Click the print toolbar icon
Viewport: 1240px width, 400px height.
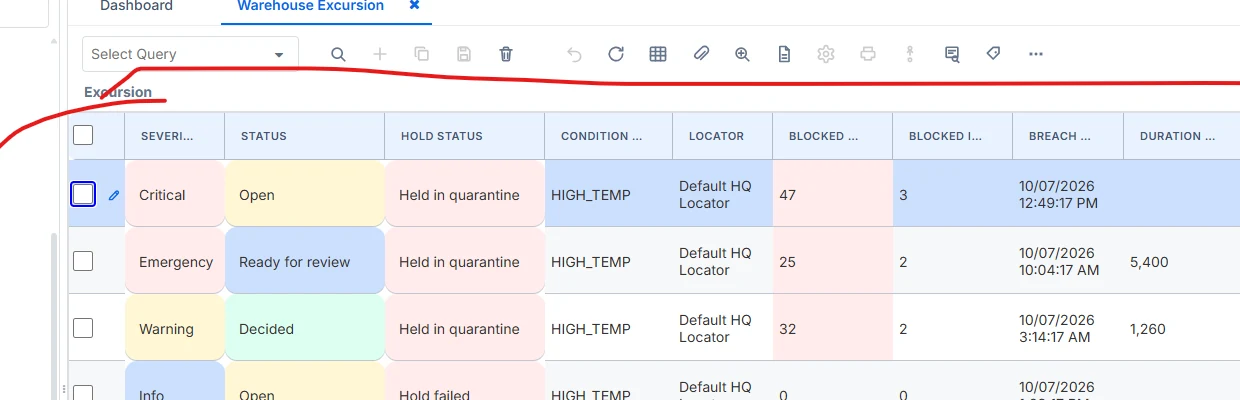coord(868,54)
